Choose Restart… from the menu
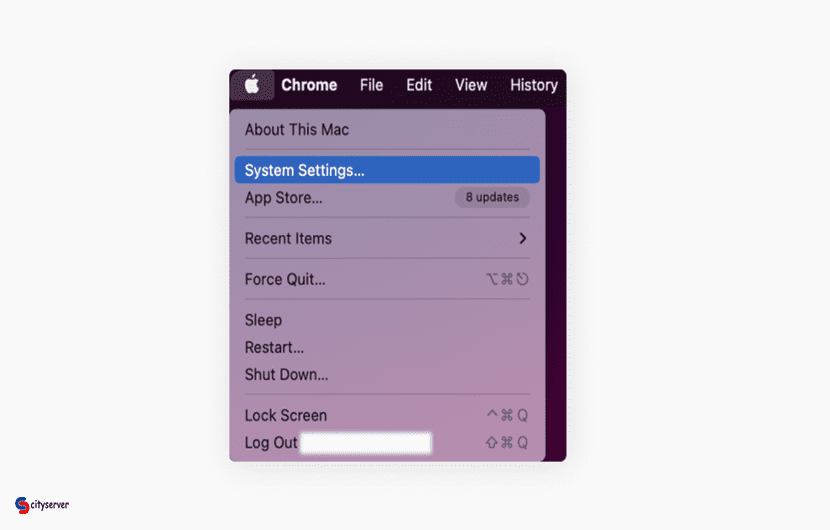 click(x=387, y=347)
